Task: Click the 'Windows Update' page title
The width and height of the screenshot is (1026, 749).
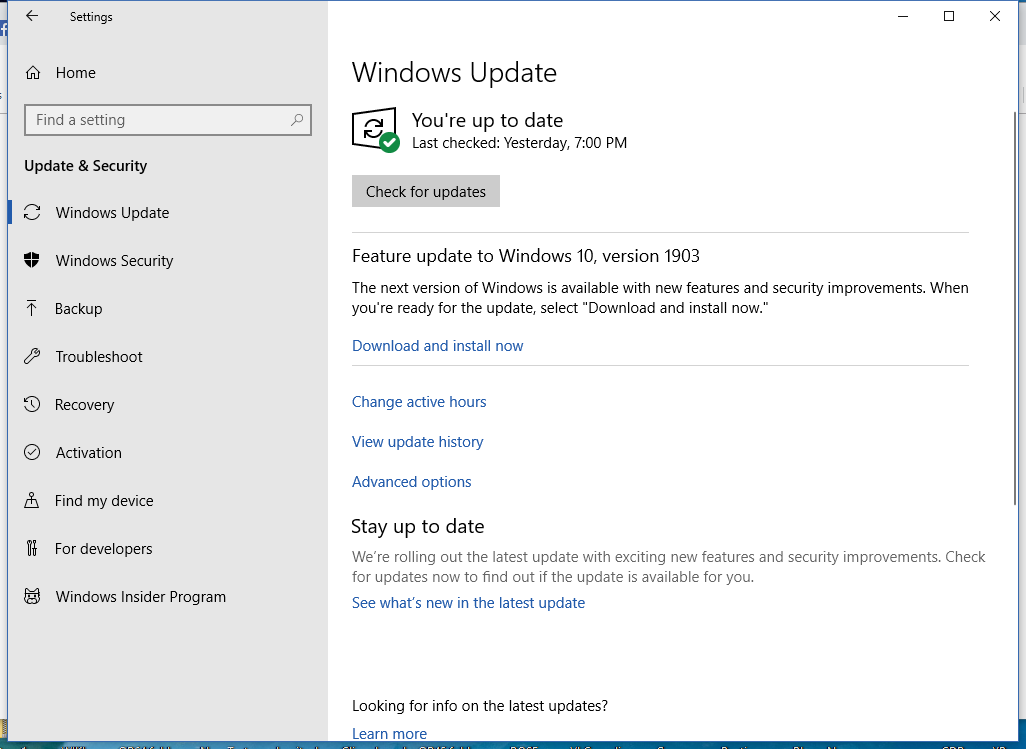Action: coord(454,73)
